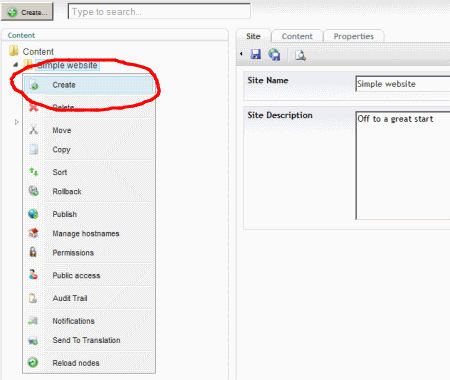Image resolution: width=450 pixels, height=380 pixels.
Task: Focus the Type to search field
Action: tap(159, 11)
